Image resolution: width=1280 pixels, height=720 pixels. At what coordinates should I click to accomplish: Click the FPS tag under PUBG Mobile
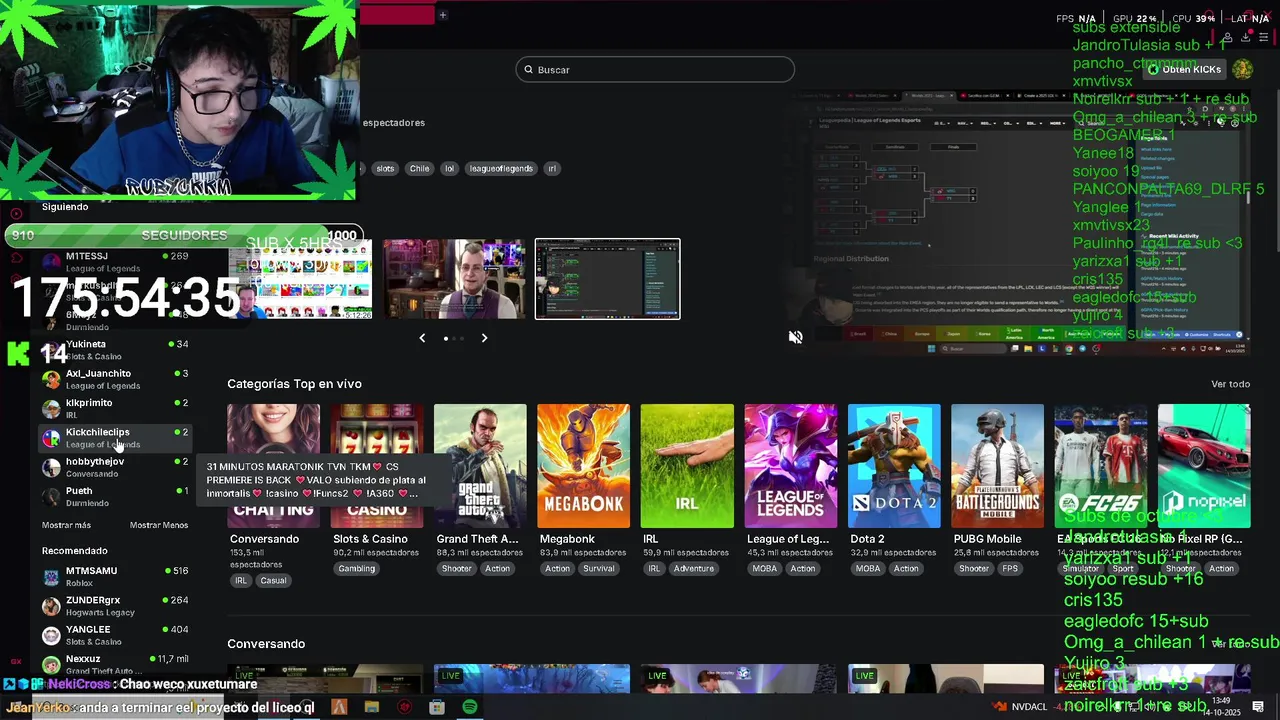tap(1010, 569)
